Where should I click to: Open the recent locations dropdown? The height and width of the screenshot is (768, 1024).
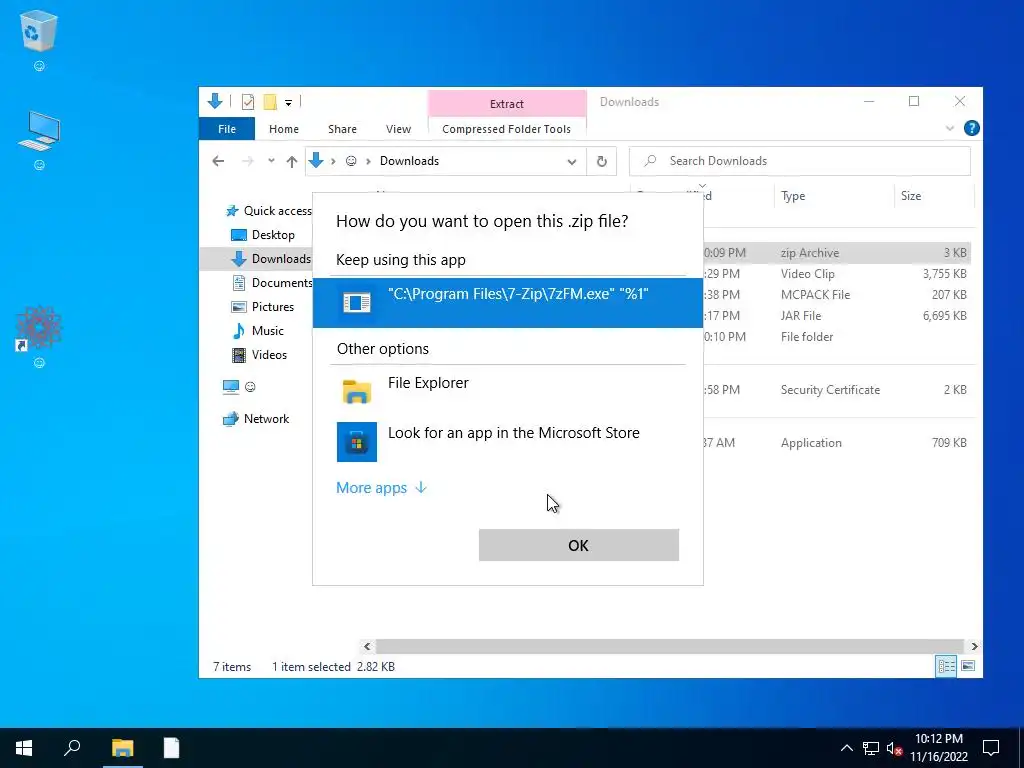coord(271,161)
